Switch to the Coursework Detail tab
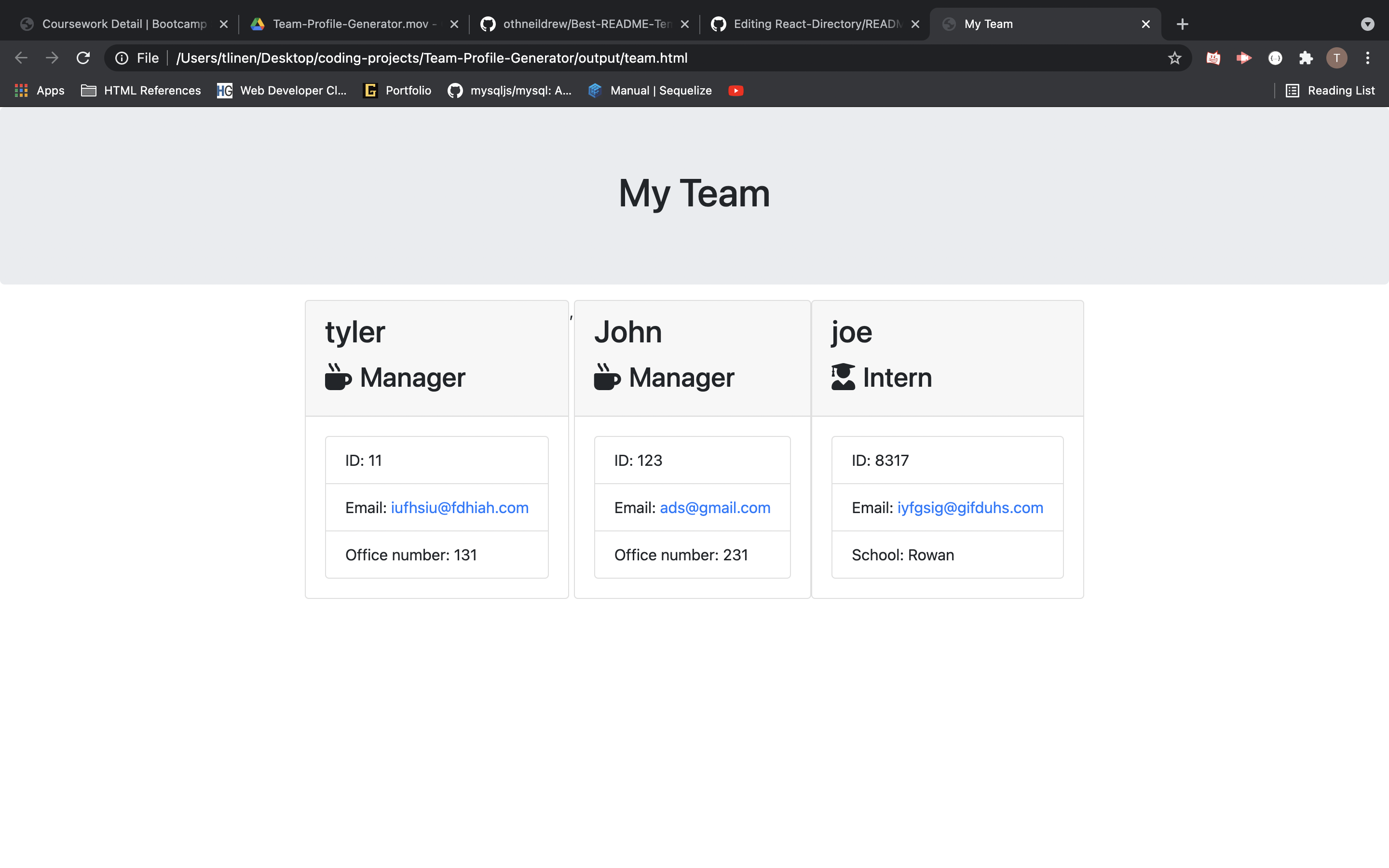 (115, 24)
